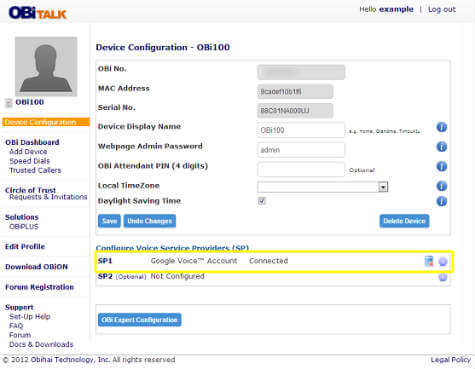
Task: Click the user avatar picture
Action: 46,67
